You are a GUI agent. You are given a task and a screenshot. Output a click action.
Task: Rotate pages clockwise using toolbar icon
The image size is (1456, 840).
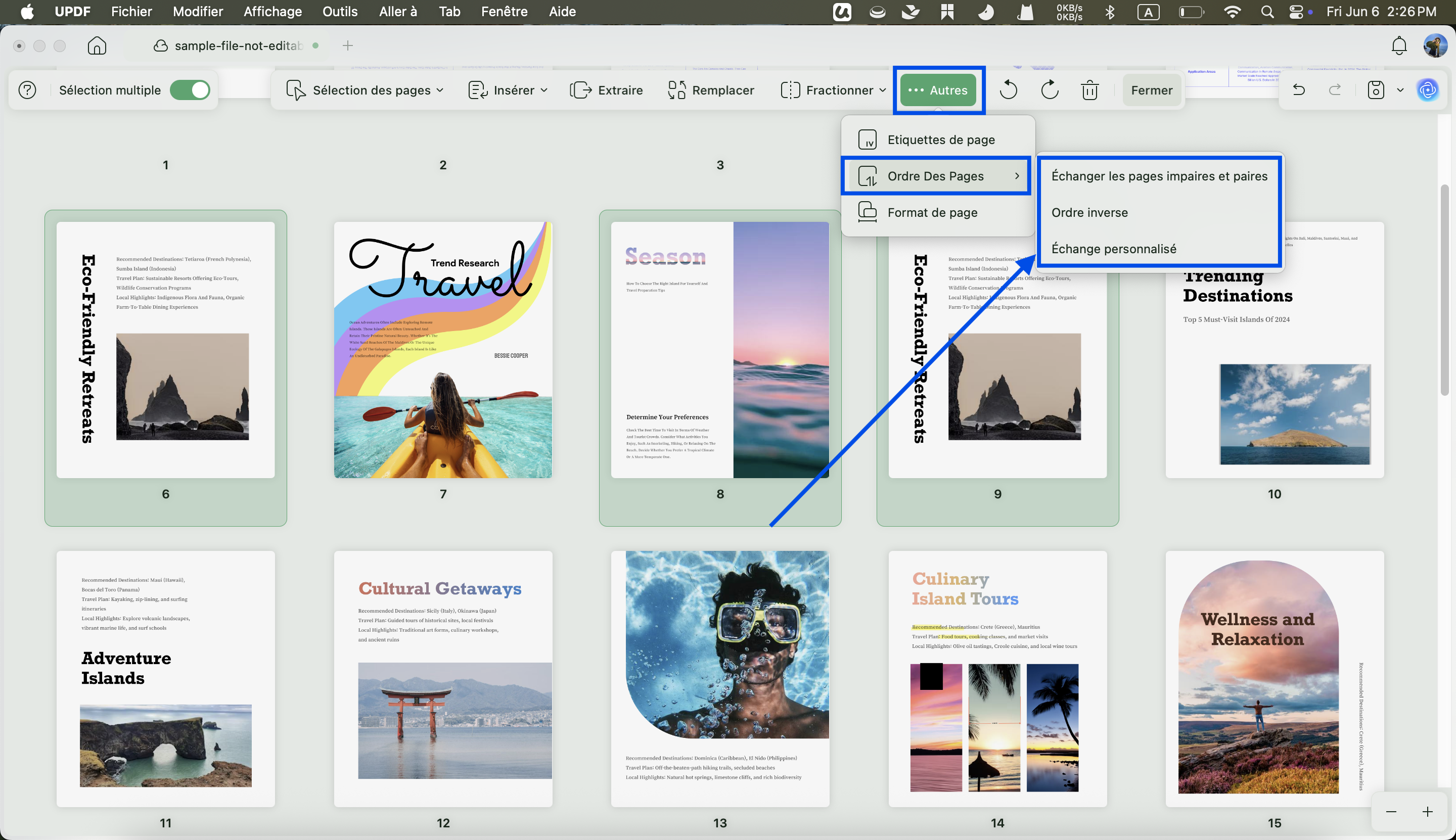click(x=1049, y=90)
